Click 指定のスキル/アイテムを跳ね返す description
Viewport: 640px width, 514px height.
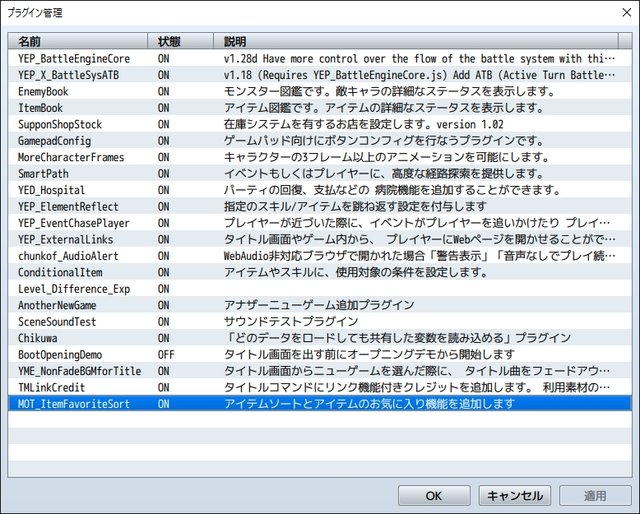355,207
